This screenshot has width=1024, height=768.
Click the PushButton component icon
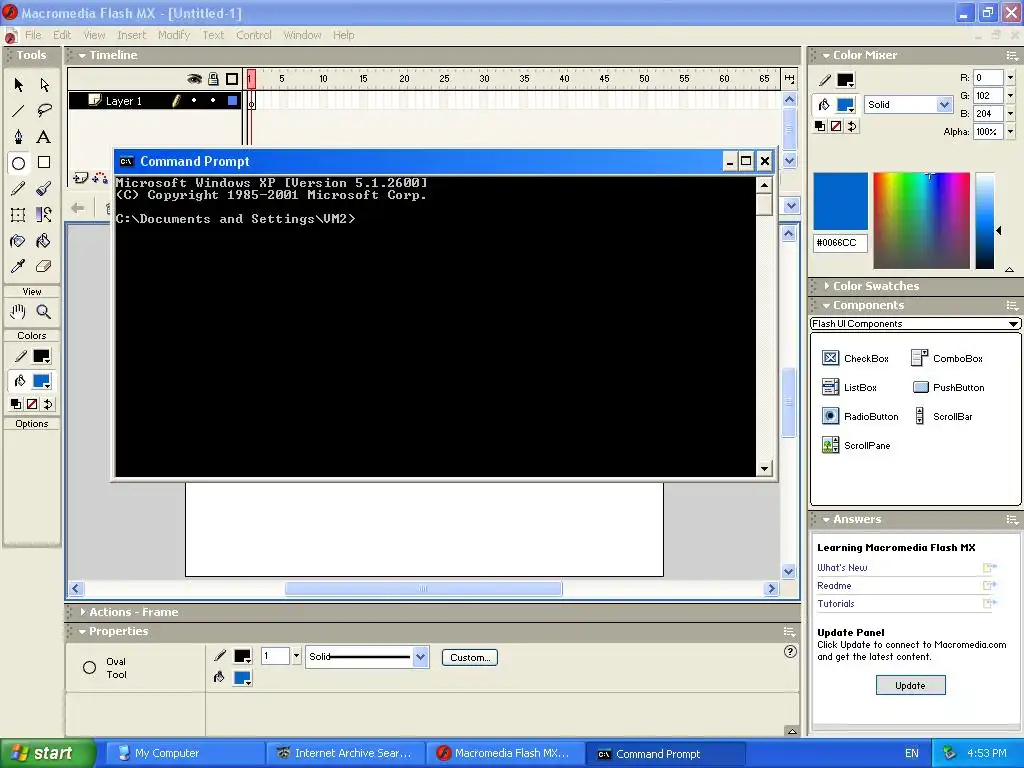click(920, 387)
